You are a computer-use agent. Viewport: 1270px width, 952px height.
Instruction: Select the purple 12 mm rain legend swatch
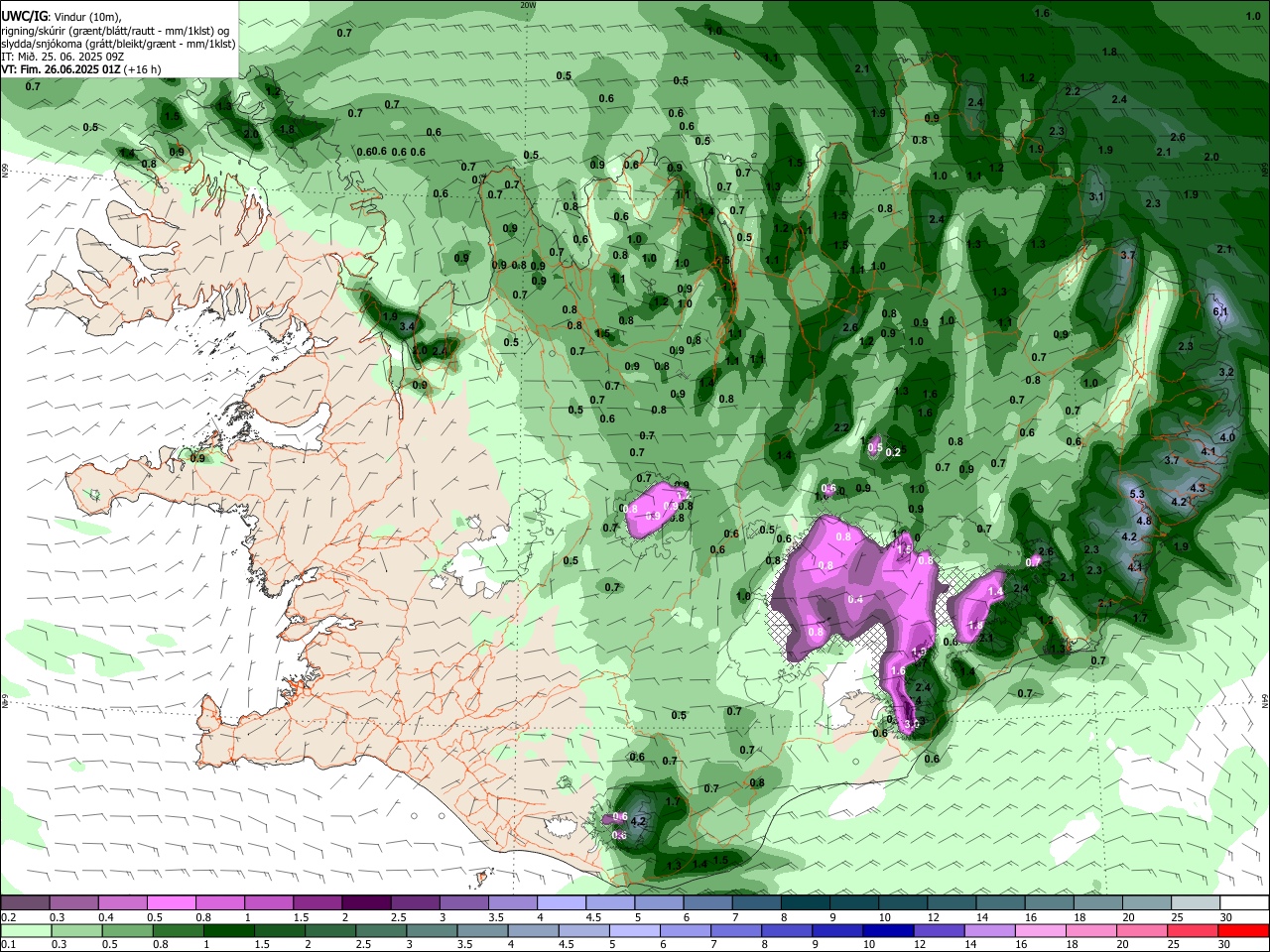click(x=938, y=930)
